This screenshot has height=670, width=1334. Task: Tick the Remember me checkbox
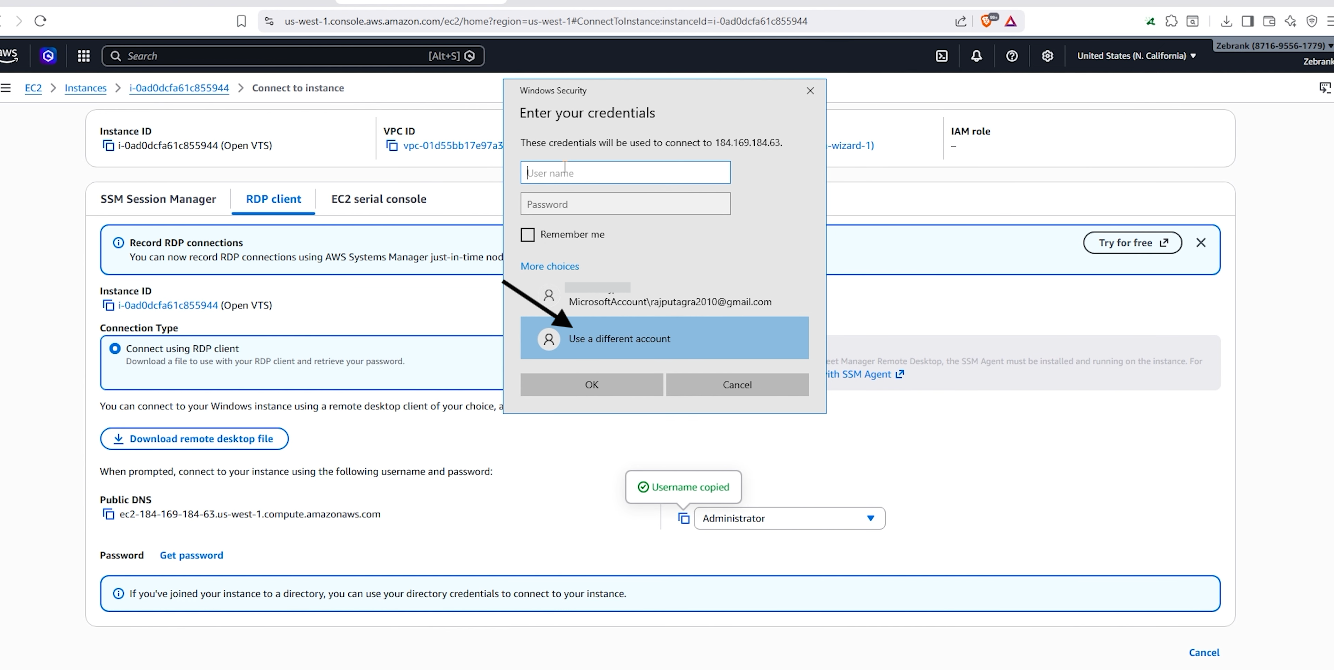click(528, 235)
